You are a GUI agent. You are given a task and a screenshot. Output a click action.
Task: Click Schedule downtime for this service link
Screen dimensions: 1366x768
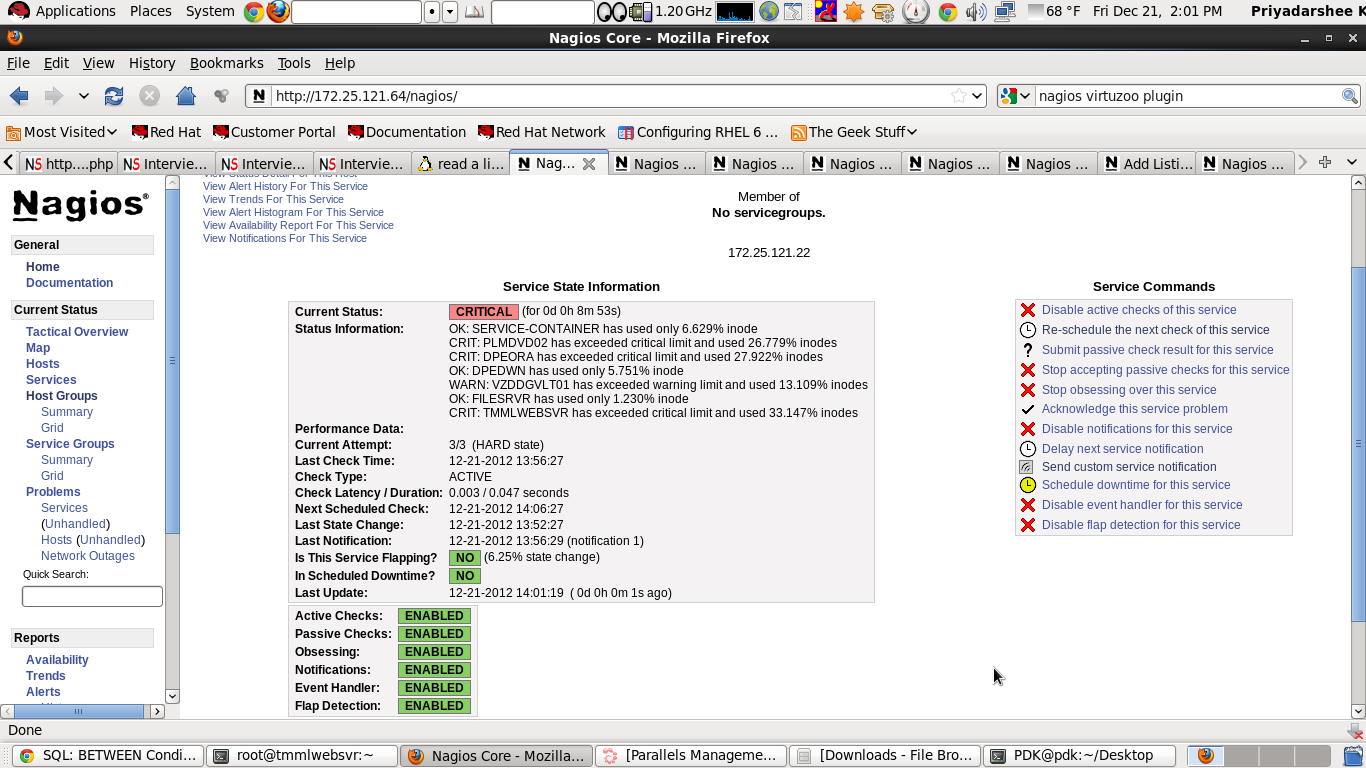1136,485
